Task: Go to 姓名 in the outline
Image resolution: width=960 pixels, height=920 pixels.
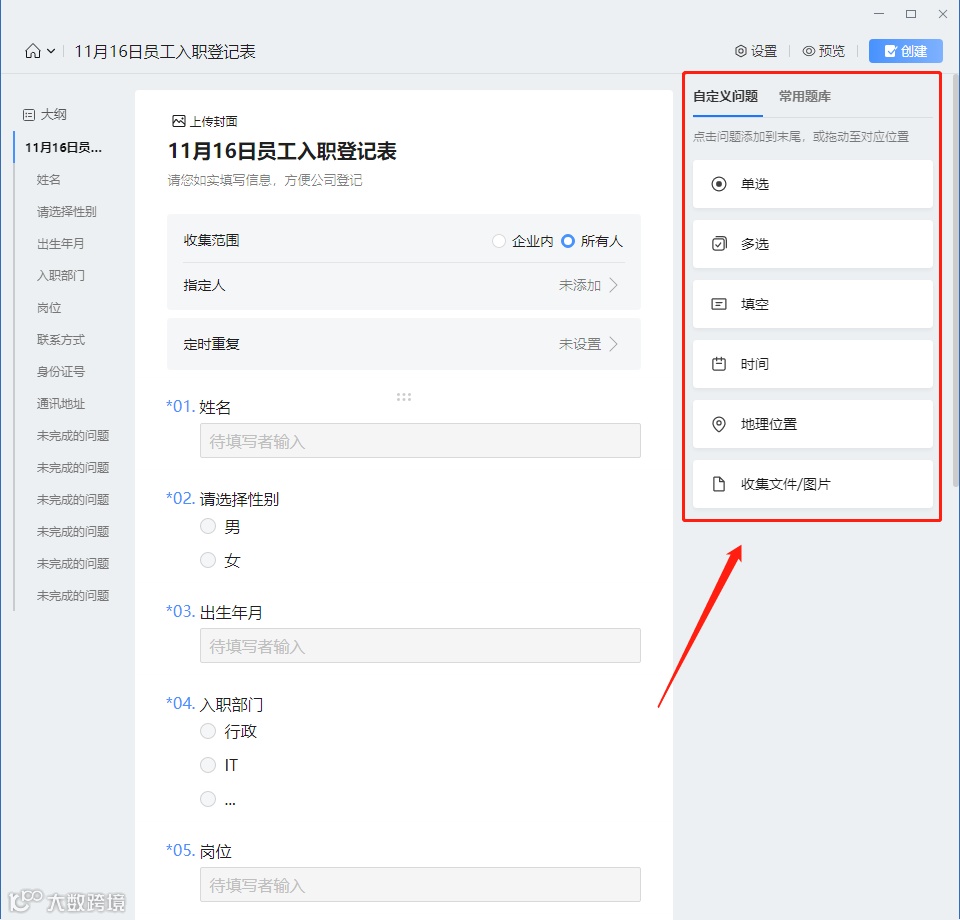Action: pos(48,180)
